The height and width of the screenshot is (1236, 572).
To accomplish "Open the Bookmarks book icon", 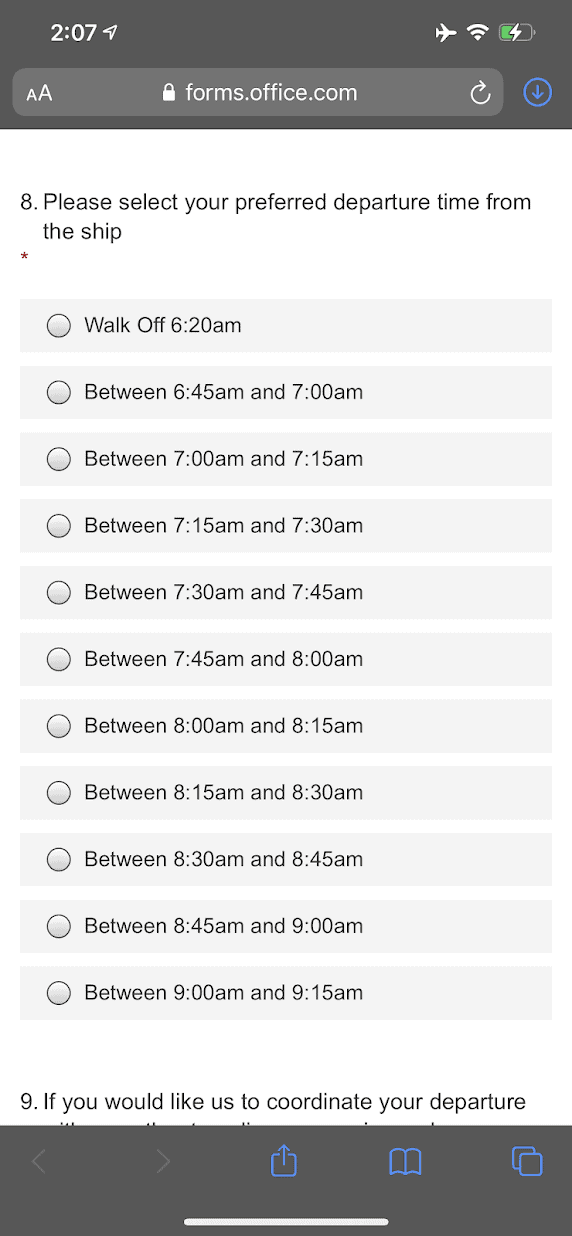I will pyautogui.click(x=405, y=1161).
